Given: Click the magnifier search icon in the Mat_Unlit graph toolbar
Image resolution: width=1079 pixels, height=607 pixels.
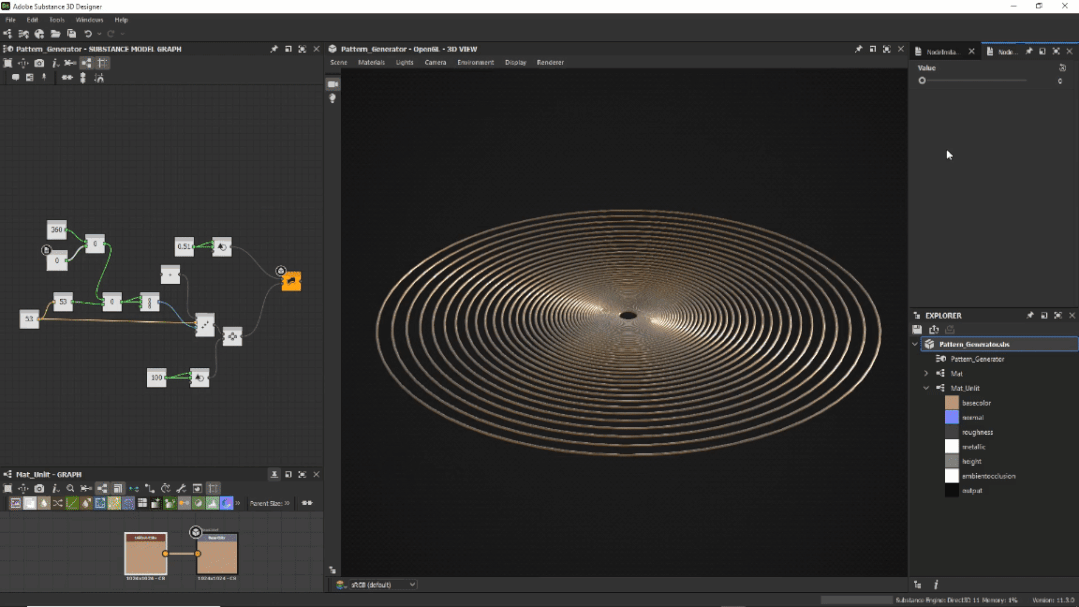Looking at the screenshot, I should click(70, 489).
